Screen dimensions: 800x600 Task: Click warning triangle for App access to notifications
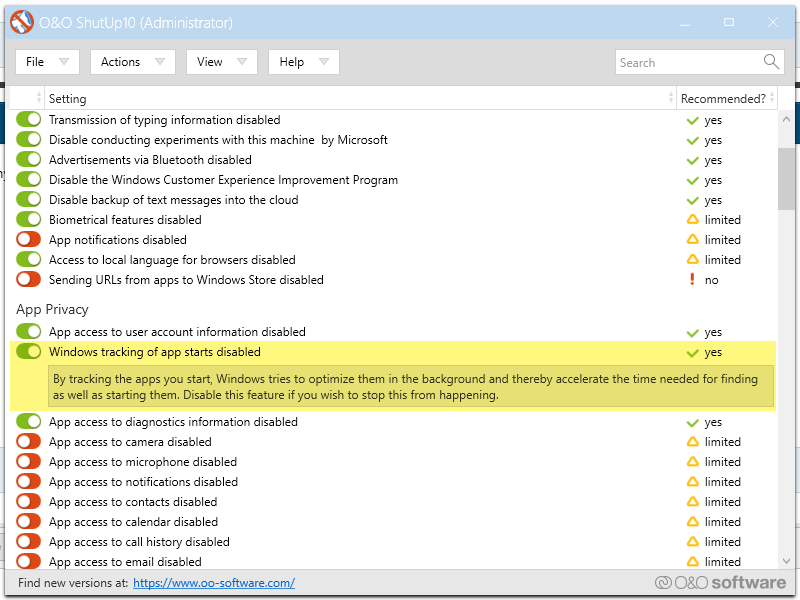[692, 482]
